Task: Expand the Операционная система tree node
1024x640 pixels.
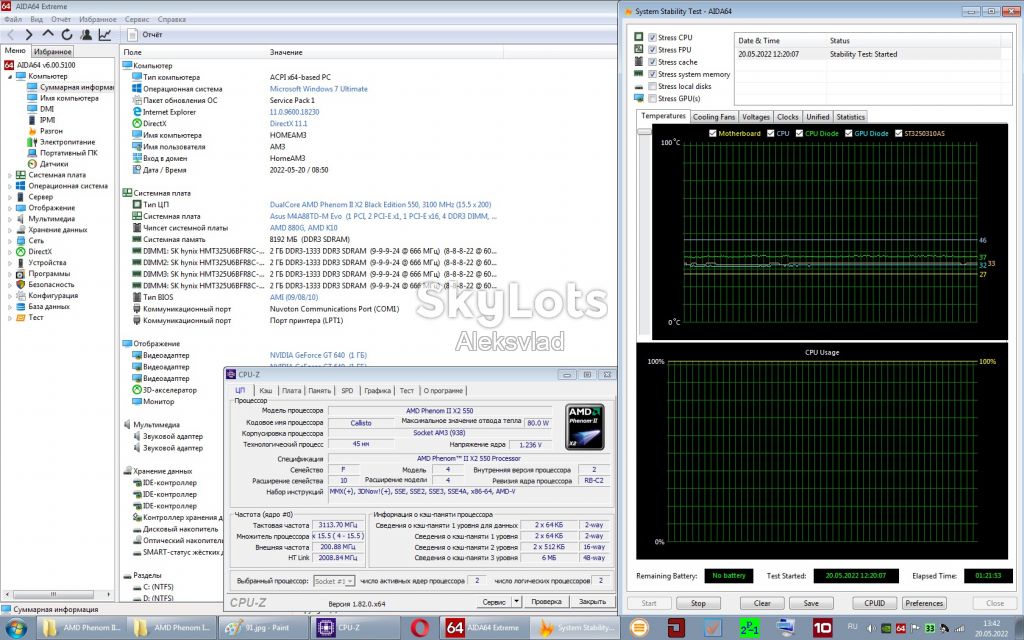Action: tap(10, 186)
